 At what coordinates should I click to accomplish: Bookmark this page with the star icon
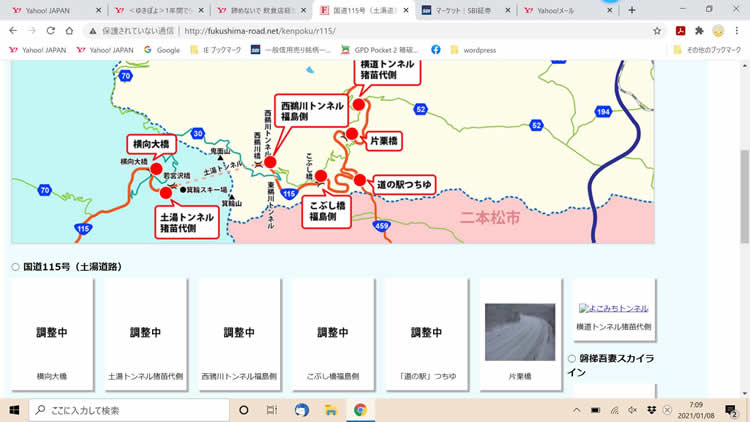pos(657,31)
